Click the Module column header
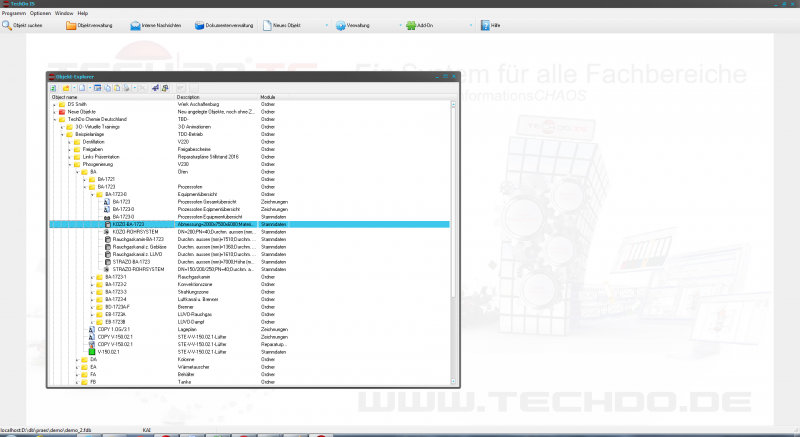This screenshot has height=437, width=800. [268, 97]
